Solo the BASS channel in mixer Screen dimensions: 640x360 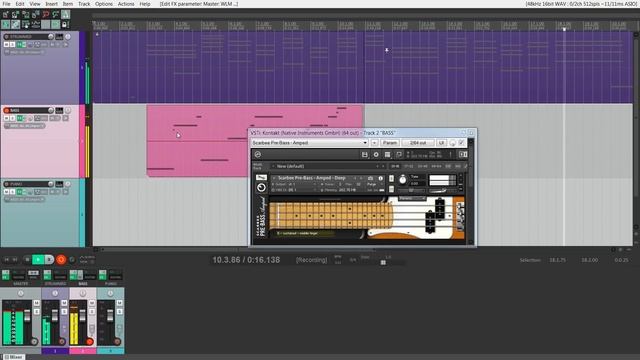[92, 311]
